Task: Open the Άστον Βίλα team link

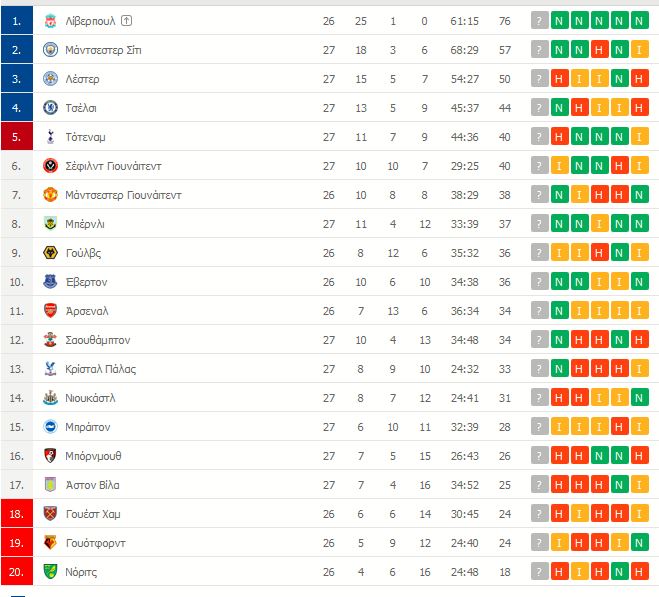Action: (x=92, y=485)
